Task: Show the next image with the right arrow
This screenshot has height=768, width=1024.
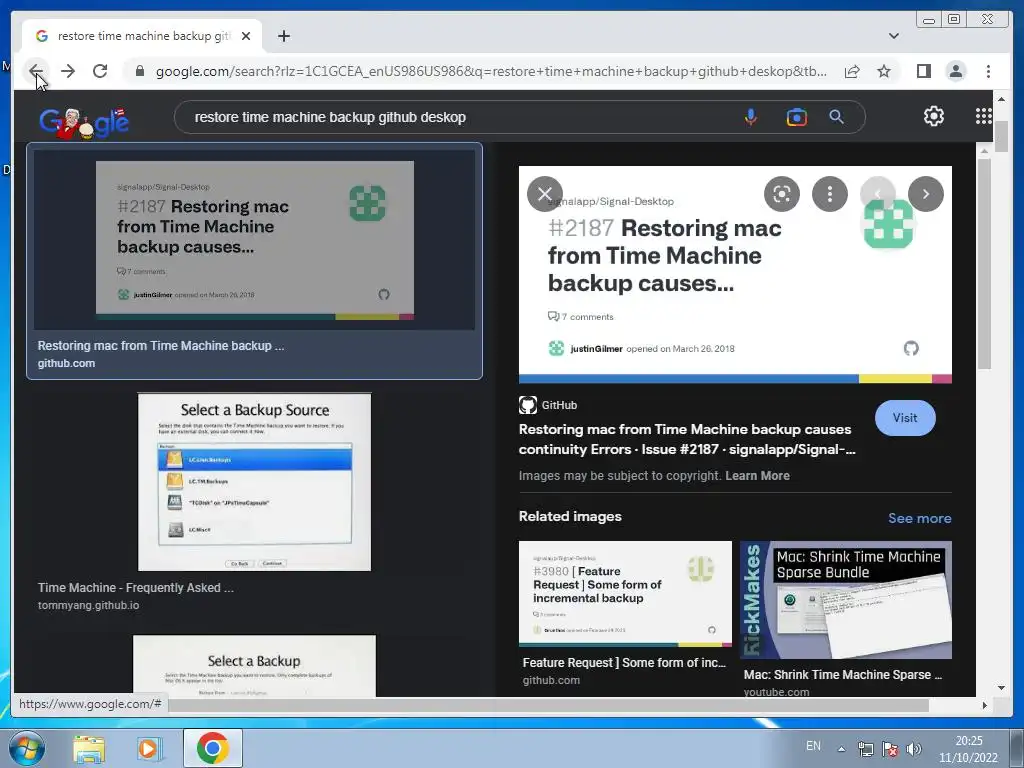Action: [x=925, y=194]
